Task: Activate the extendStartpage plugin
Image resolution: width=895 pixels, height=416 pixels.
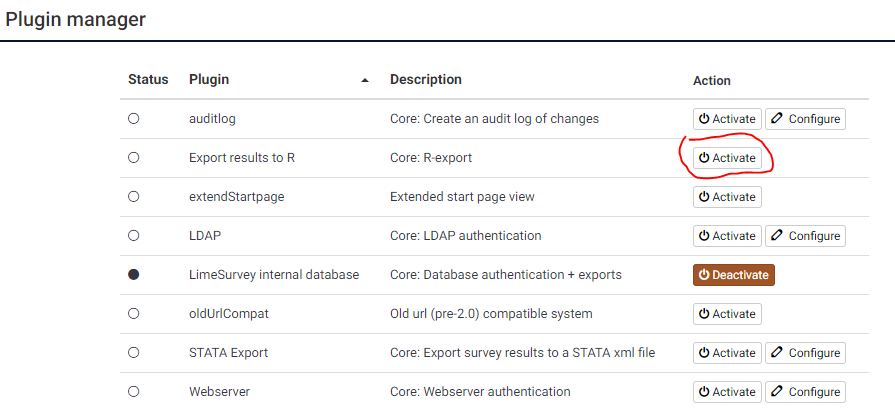Action: pyautogui.click(x=727, y=197)
